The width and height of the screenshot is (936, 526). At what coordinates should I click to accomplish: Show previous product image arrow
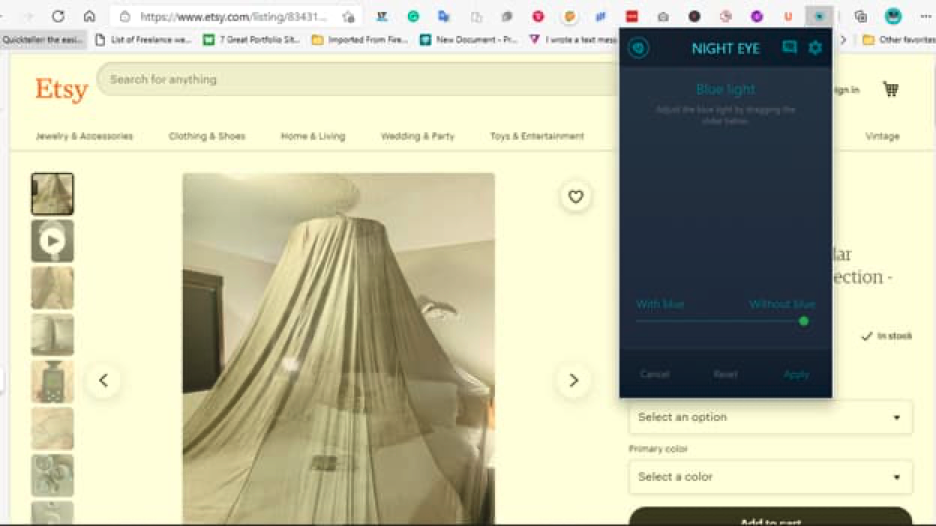[x=103, y=380]
